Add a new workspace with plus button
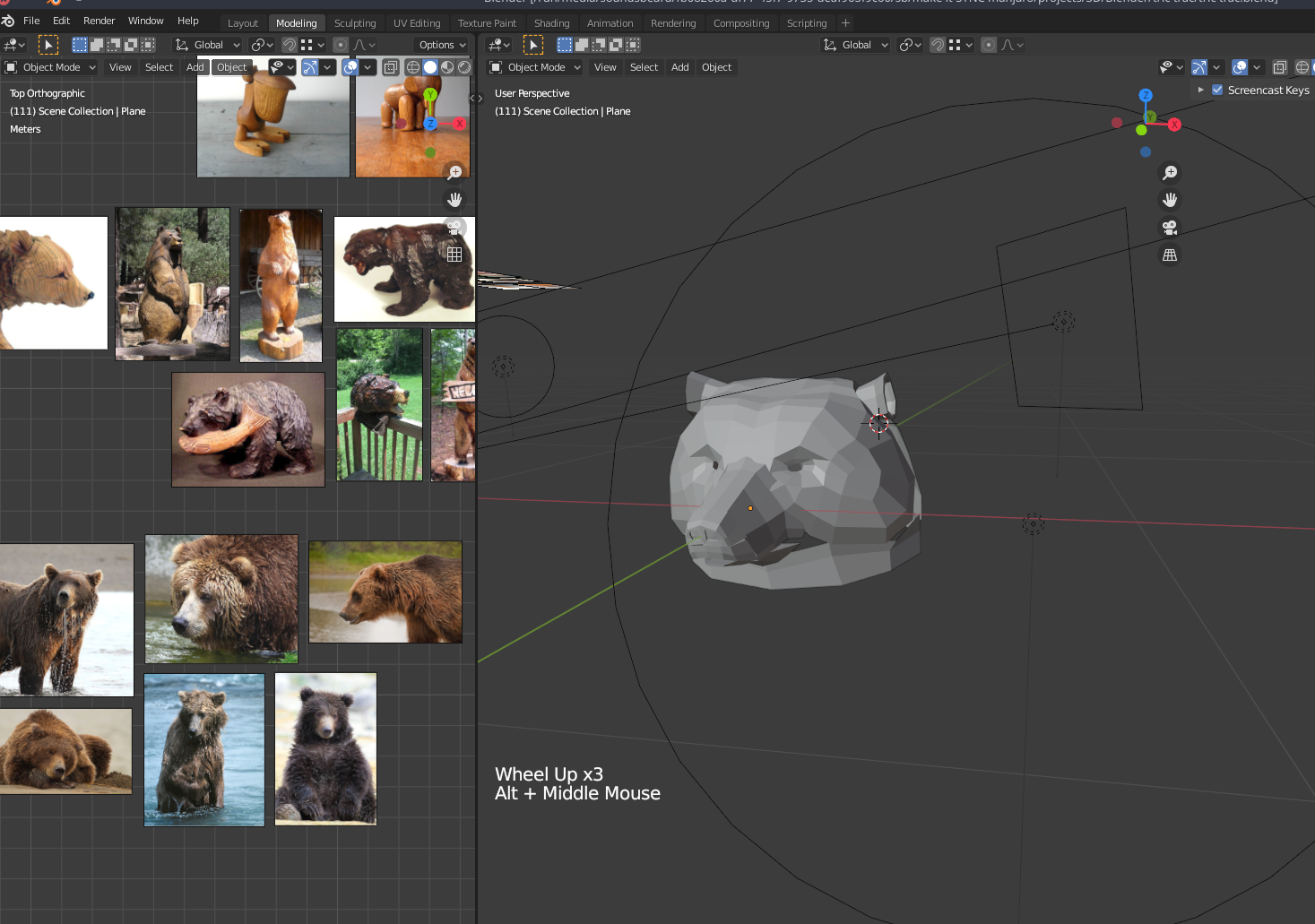The width and height of the screenshot is (1315, 924). [x=845, y=23]
